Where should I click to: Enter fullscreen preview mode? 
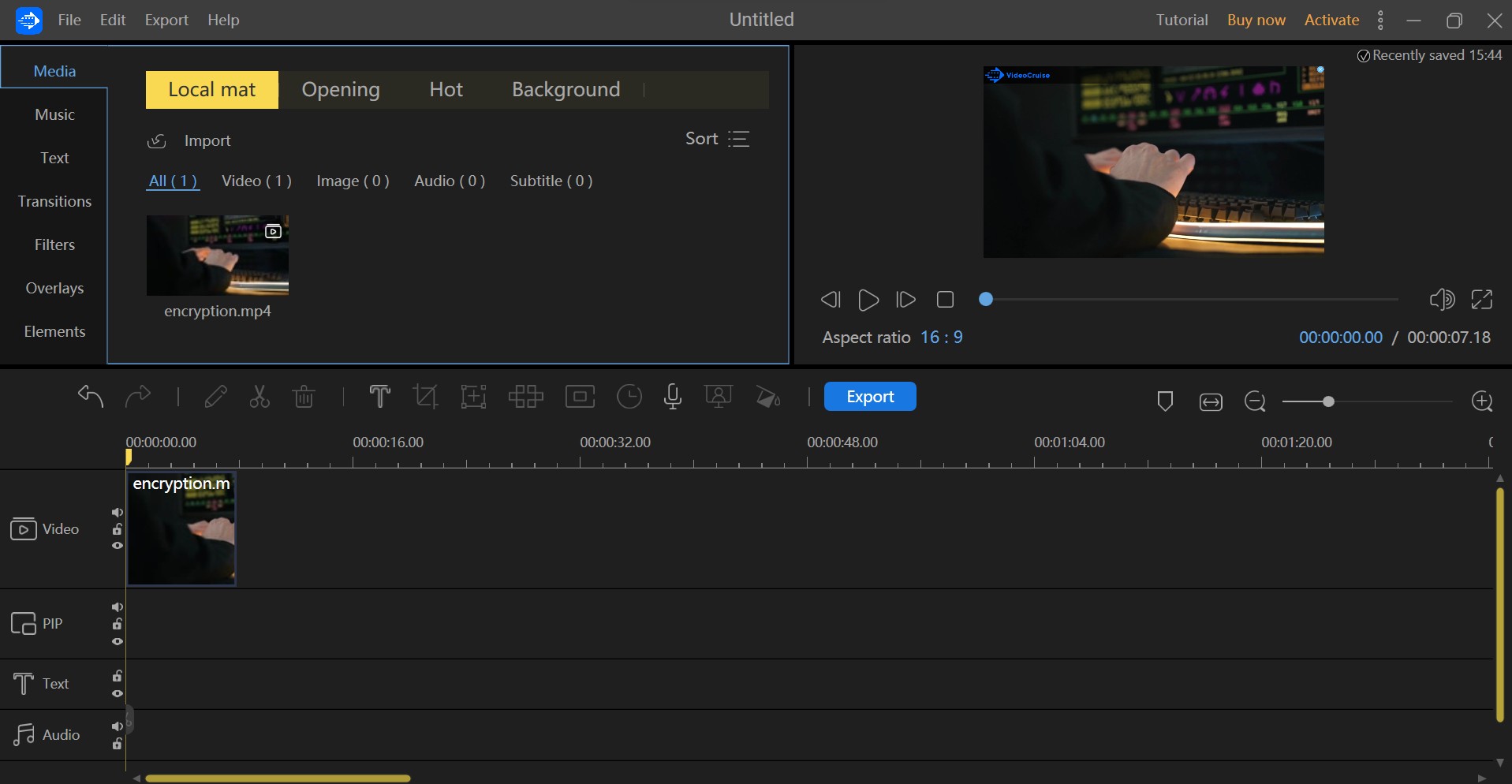(1482, 299)
